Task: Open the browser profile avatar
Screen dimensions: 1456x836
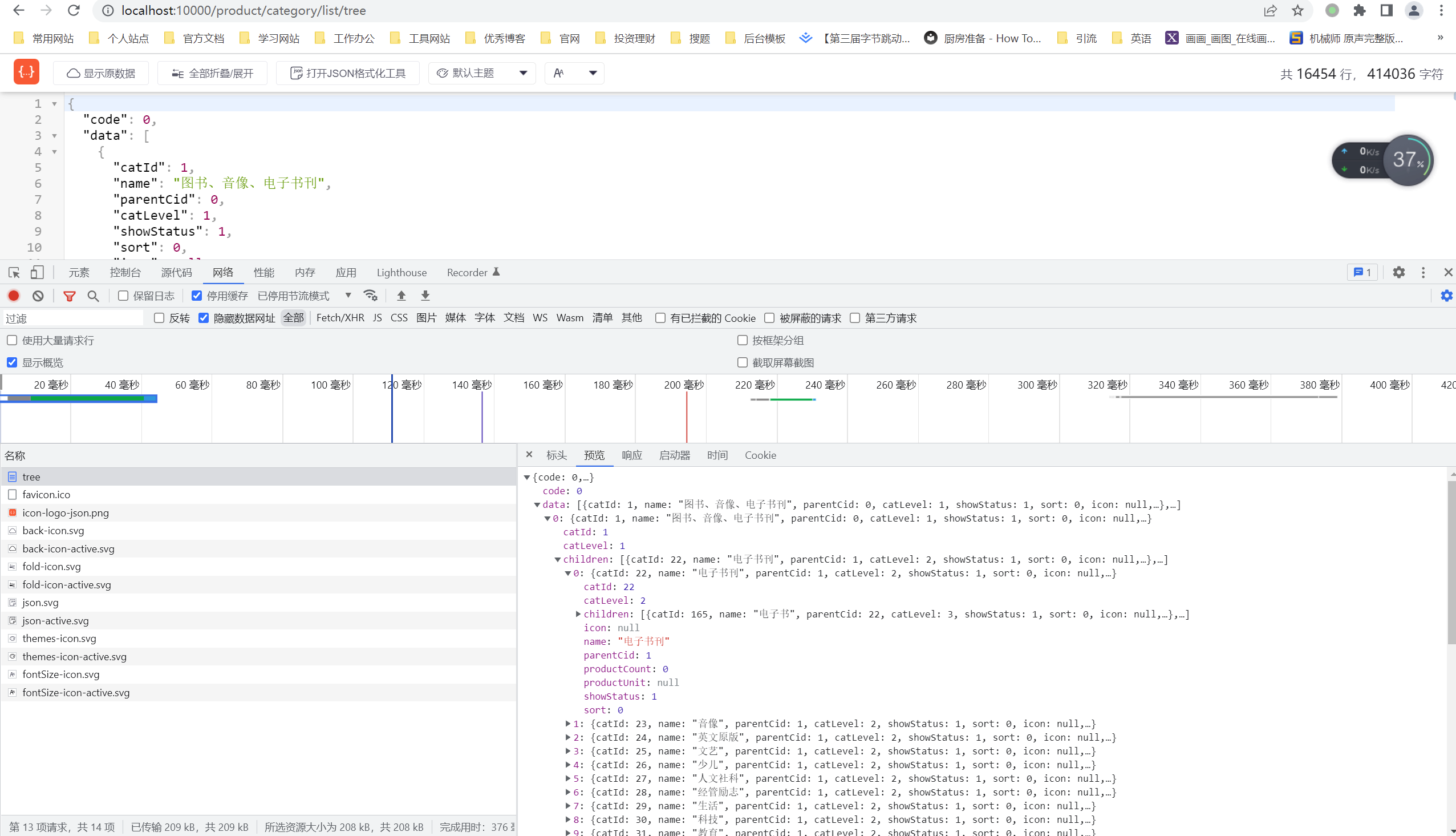Action: click(1414, 10)
